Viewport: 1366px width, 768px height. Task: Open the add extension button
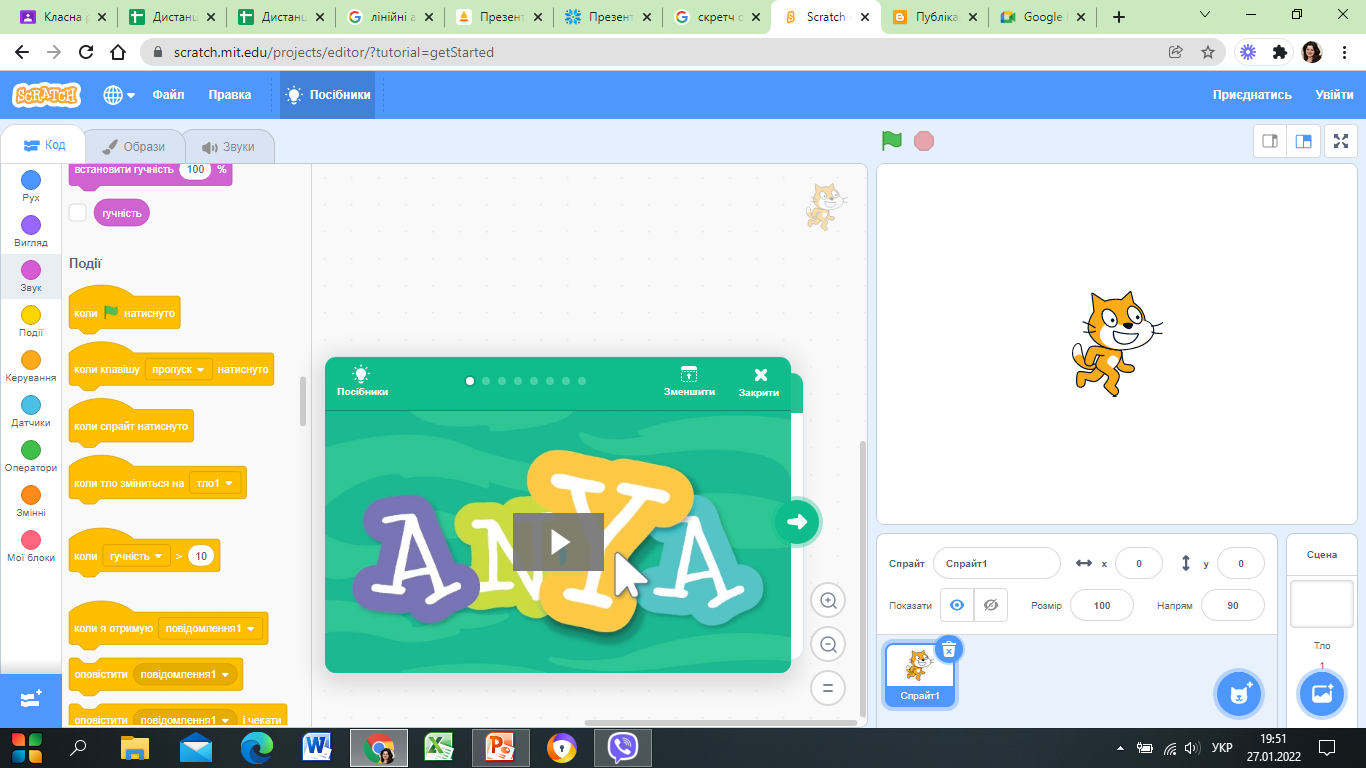tap(31, 699)
